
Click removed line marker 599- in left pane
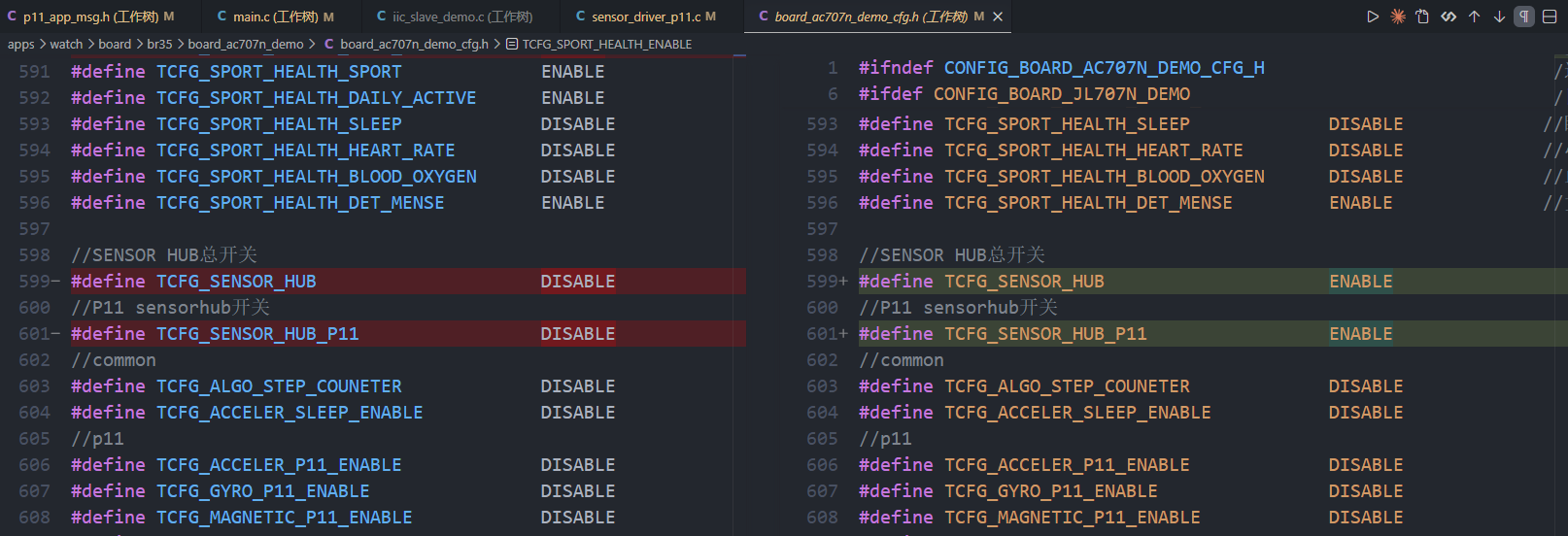pos(39,282)
